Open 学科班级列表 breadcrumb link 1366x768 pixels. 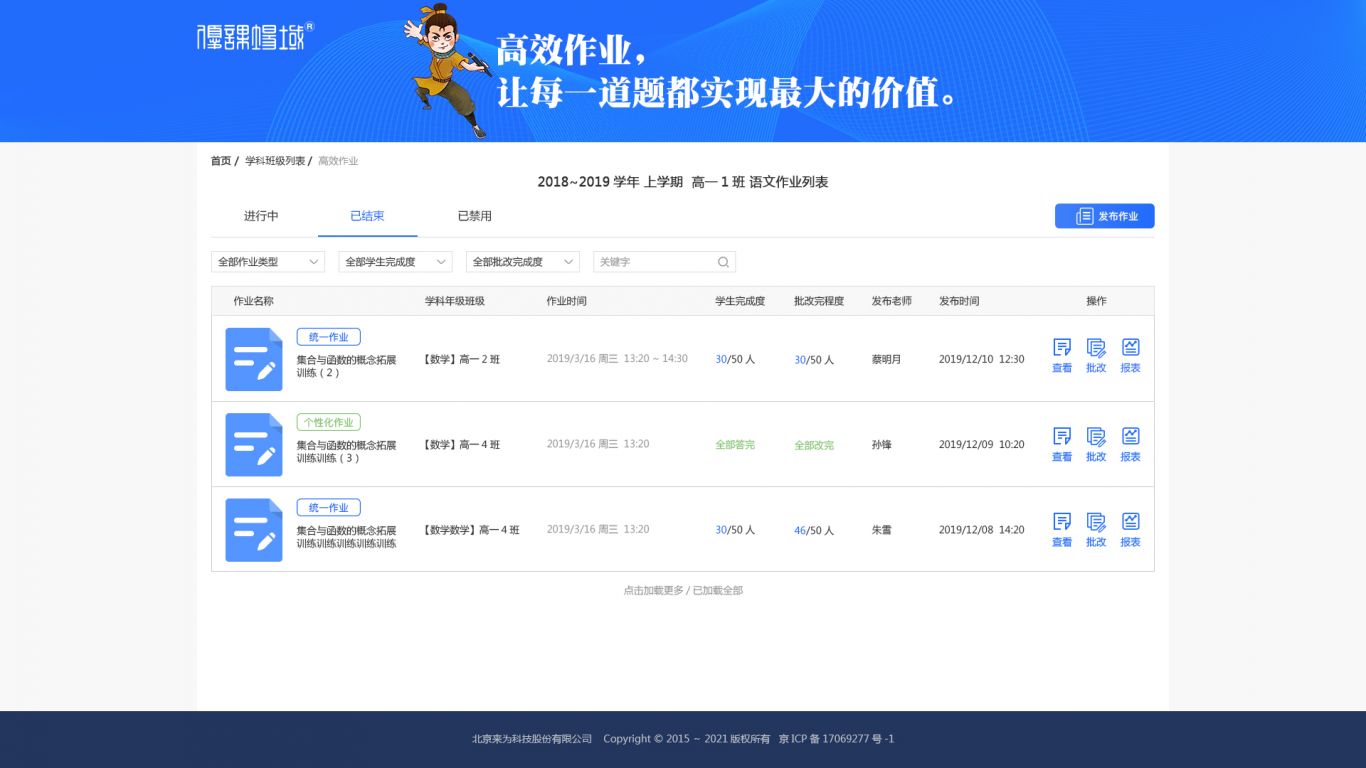point(275,161)
